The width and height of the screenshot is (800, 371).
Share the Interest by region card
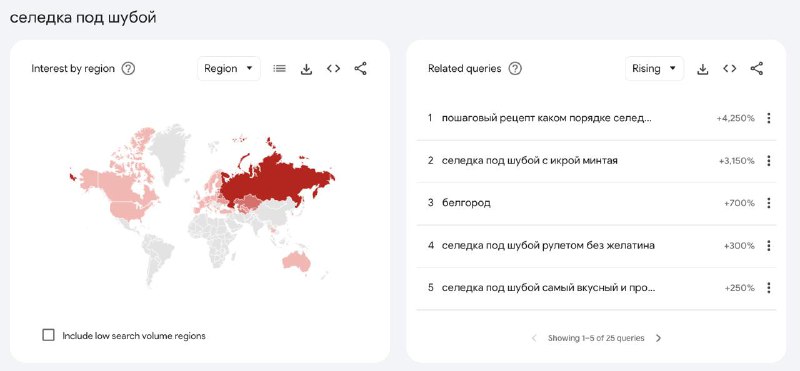360,68
